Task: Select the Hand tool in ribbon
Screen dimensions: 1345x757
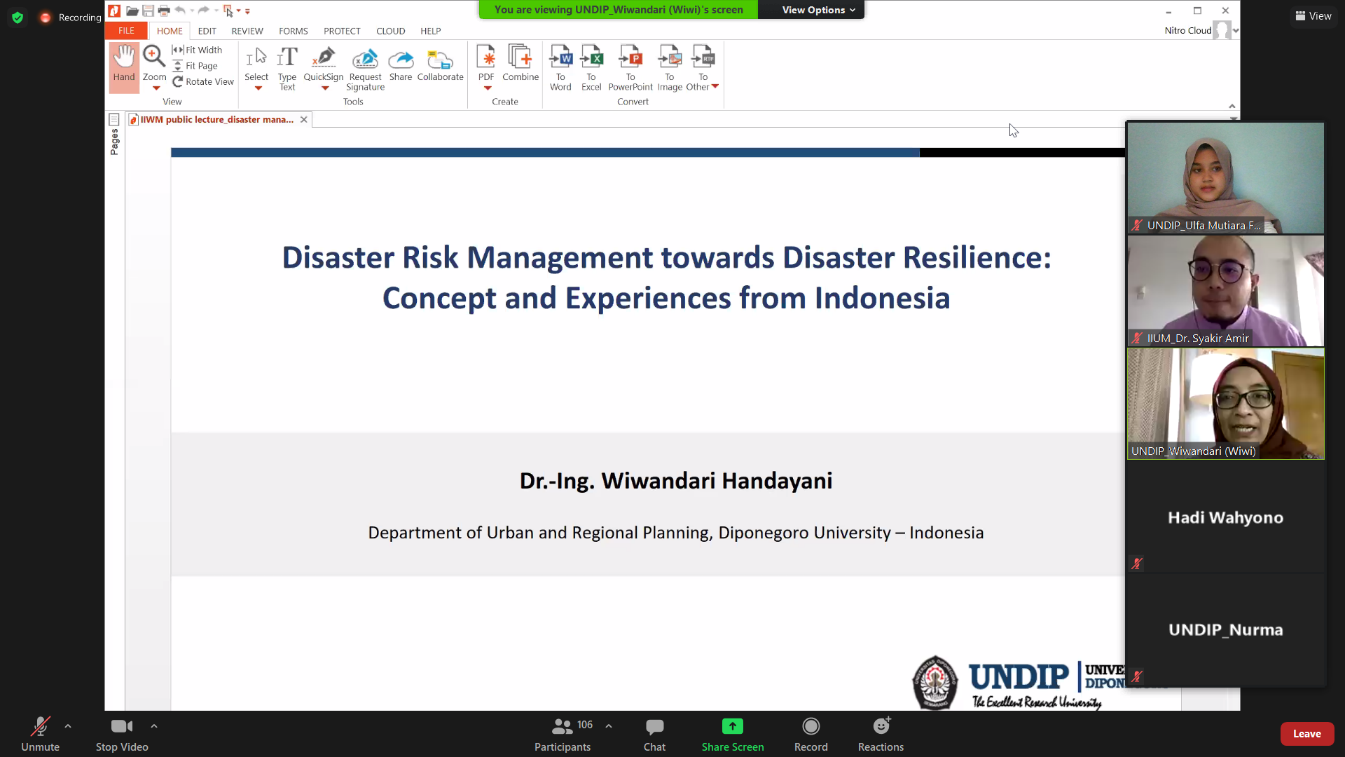Action: [124, 66]
